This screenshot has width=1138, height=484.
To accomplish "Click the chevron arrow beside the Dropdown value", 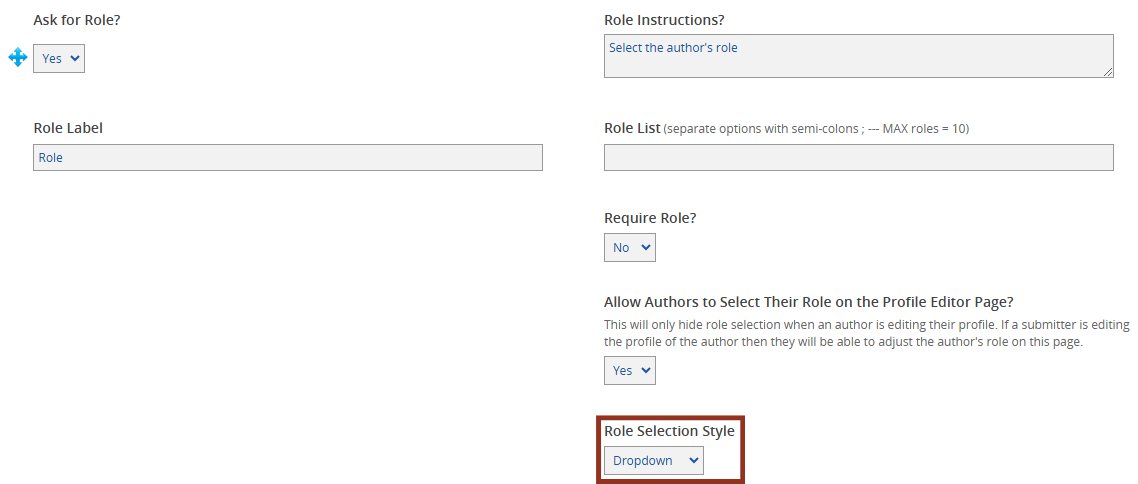I will click(x=694, y=460).
